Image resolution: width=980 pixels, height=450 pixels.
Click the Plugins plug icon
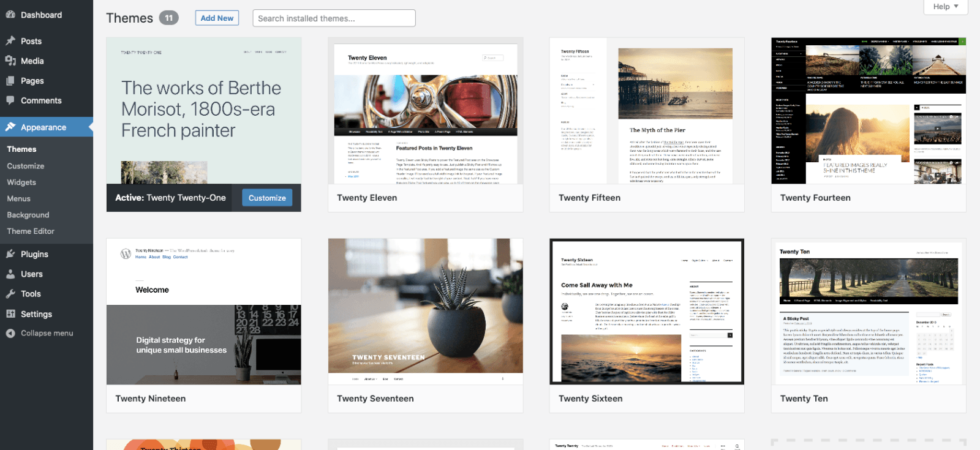(10, 254)
